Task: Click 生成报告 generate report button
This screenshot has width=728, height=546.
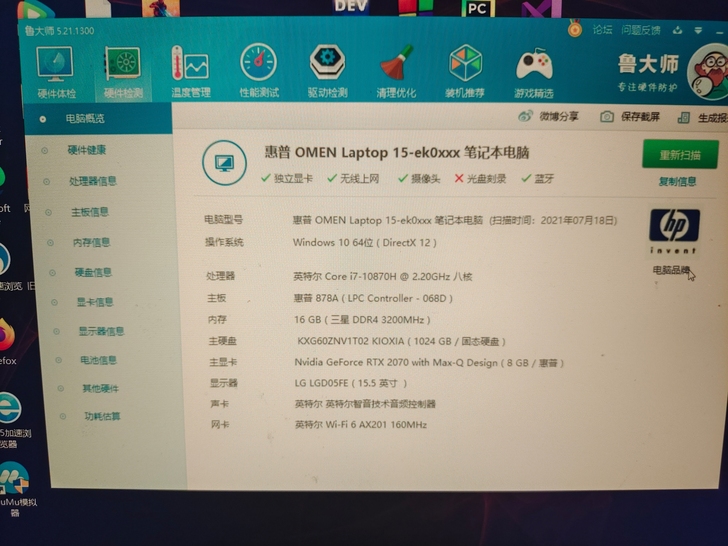Action: (x=702, y=117)
